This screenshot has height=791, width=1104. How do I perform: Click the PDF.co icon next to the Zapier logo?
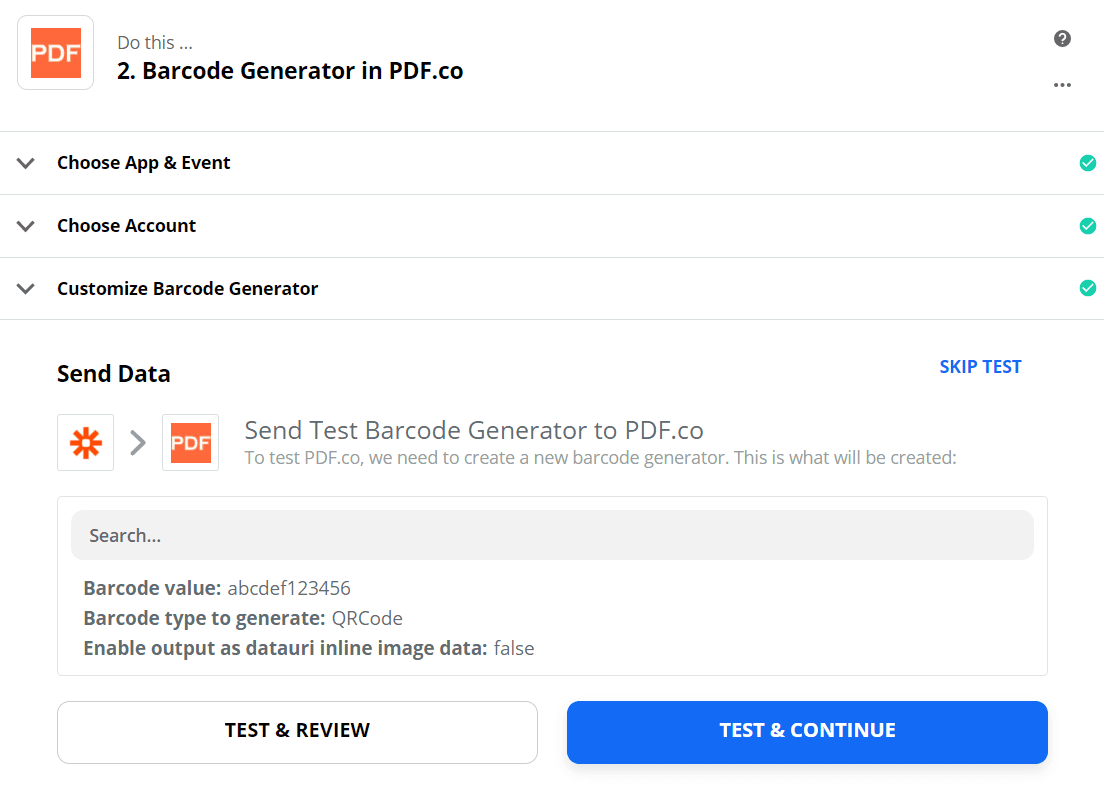tap(190, 442)
